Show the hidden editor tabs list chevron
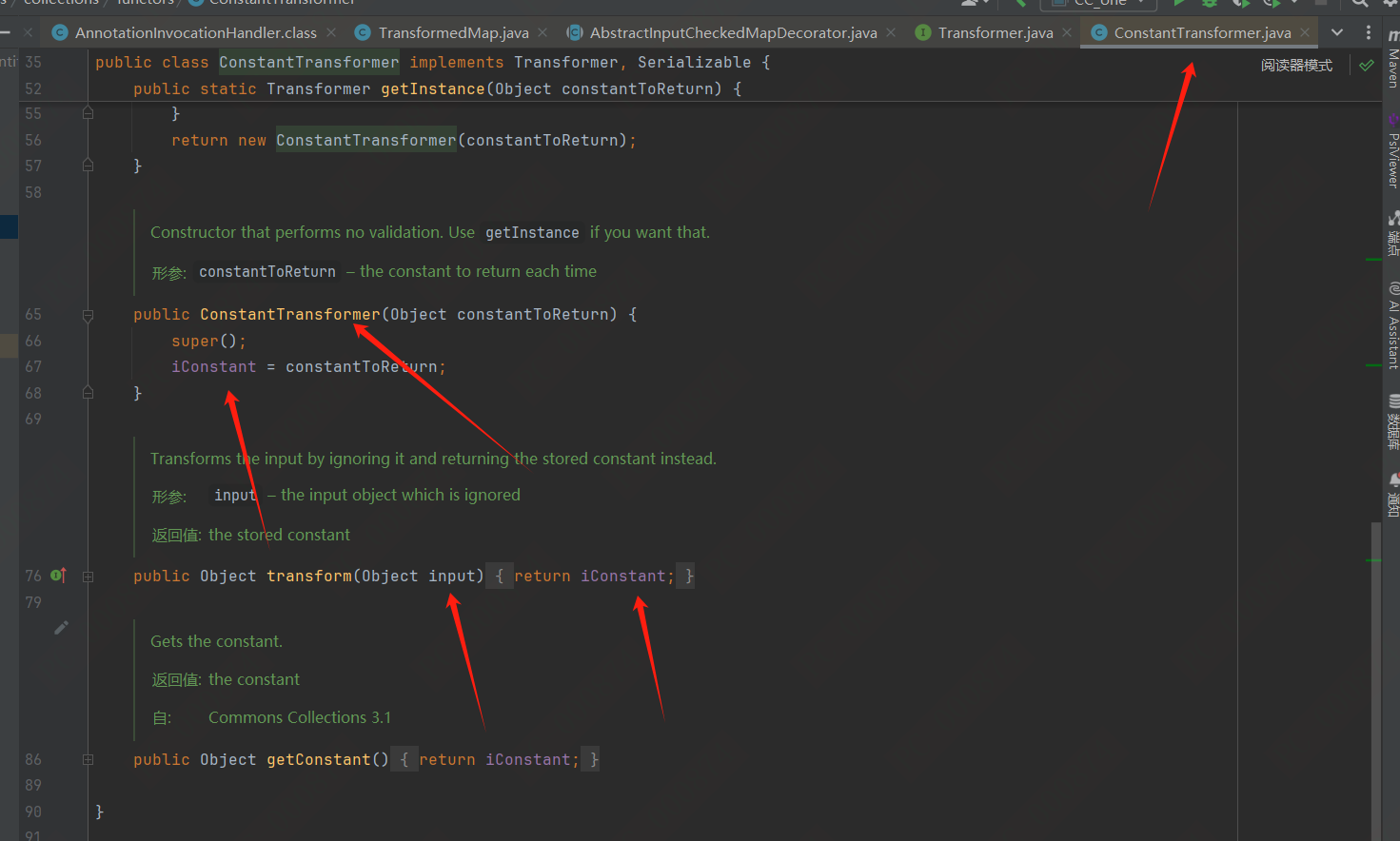 click(x=1337, y=32)
